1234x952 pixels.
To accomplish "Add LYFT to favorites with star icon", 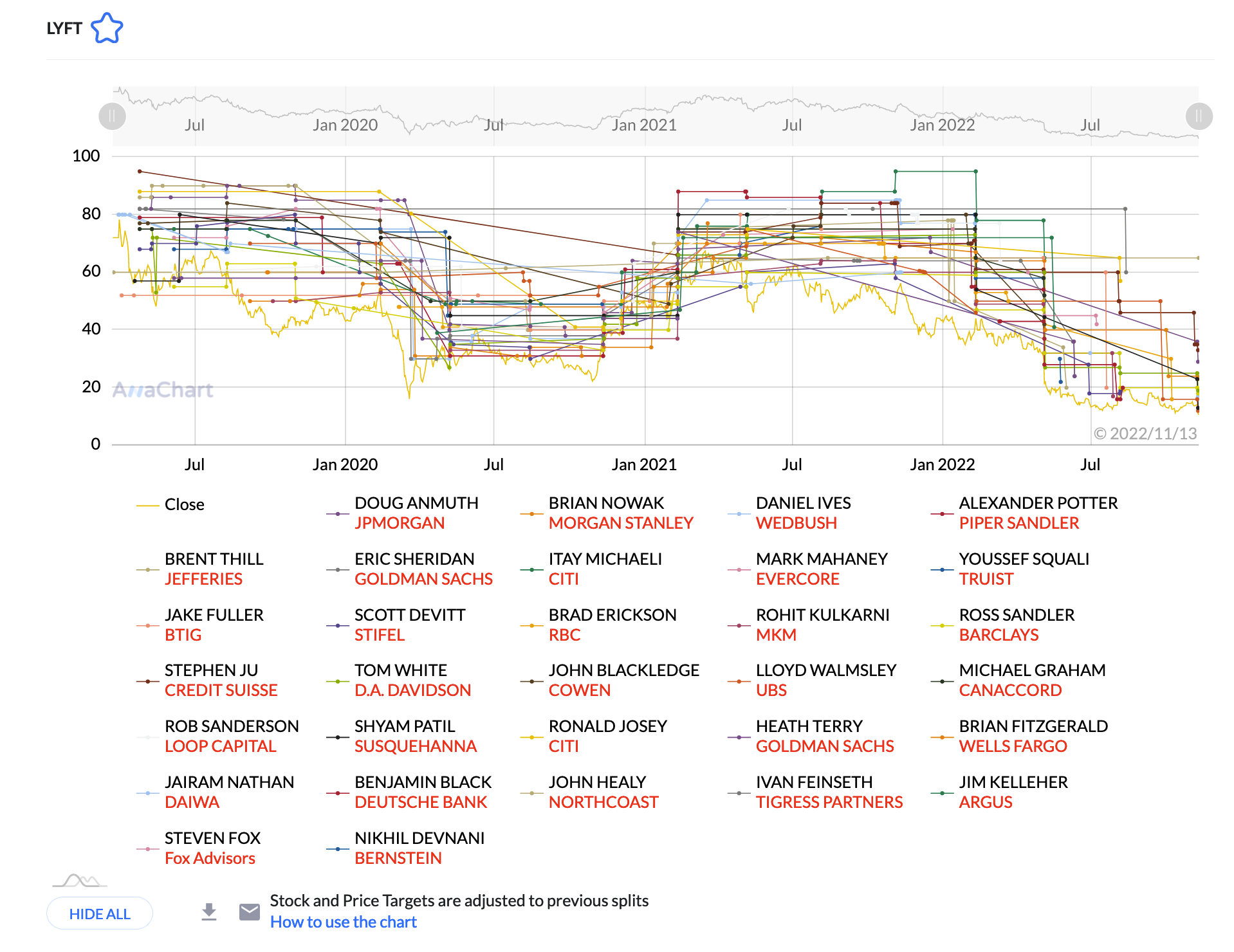I will (x=107, y=28).
